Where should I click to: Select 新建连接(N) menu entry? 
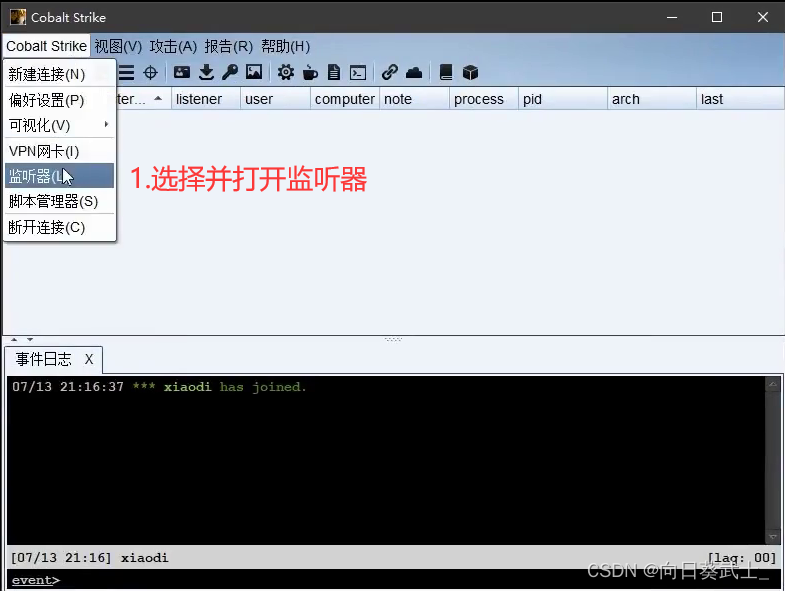[x=60, y=74]
